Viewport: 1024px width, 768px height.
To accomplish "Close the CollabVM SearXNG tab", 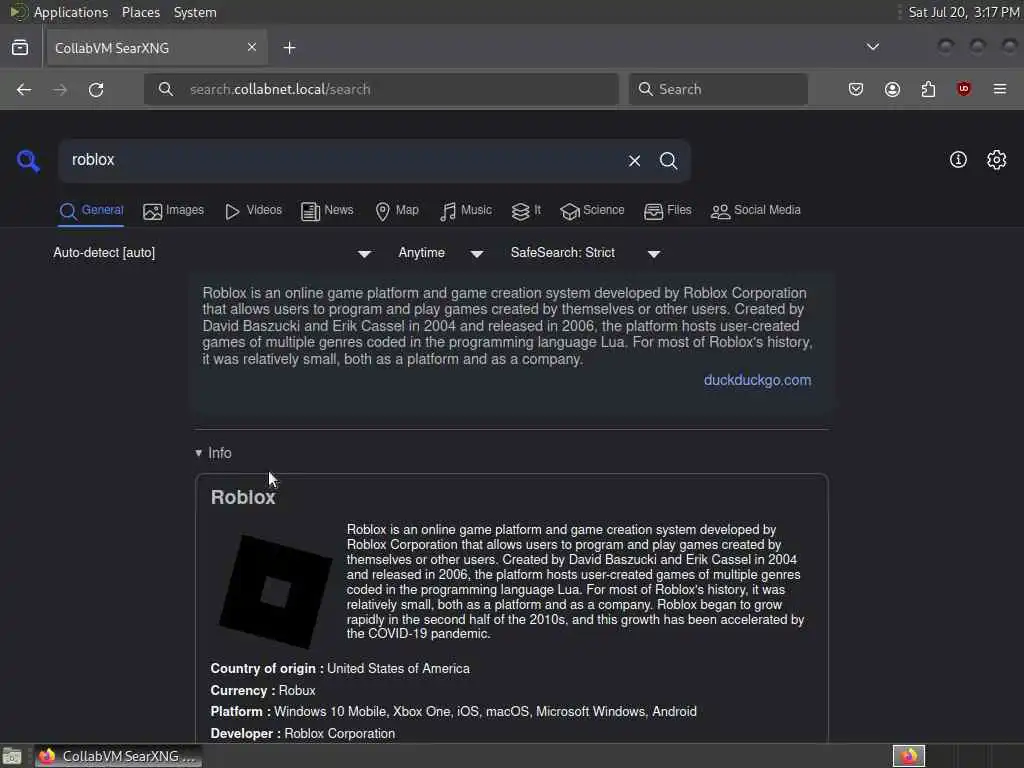I will (x=252, y=47).
